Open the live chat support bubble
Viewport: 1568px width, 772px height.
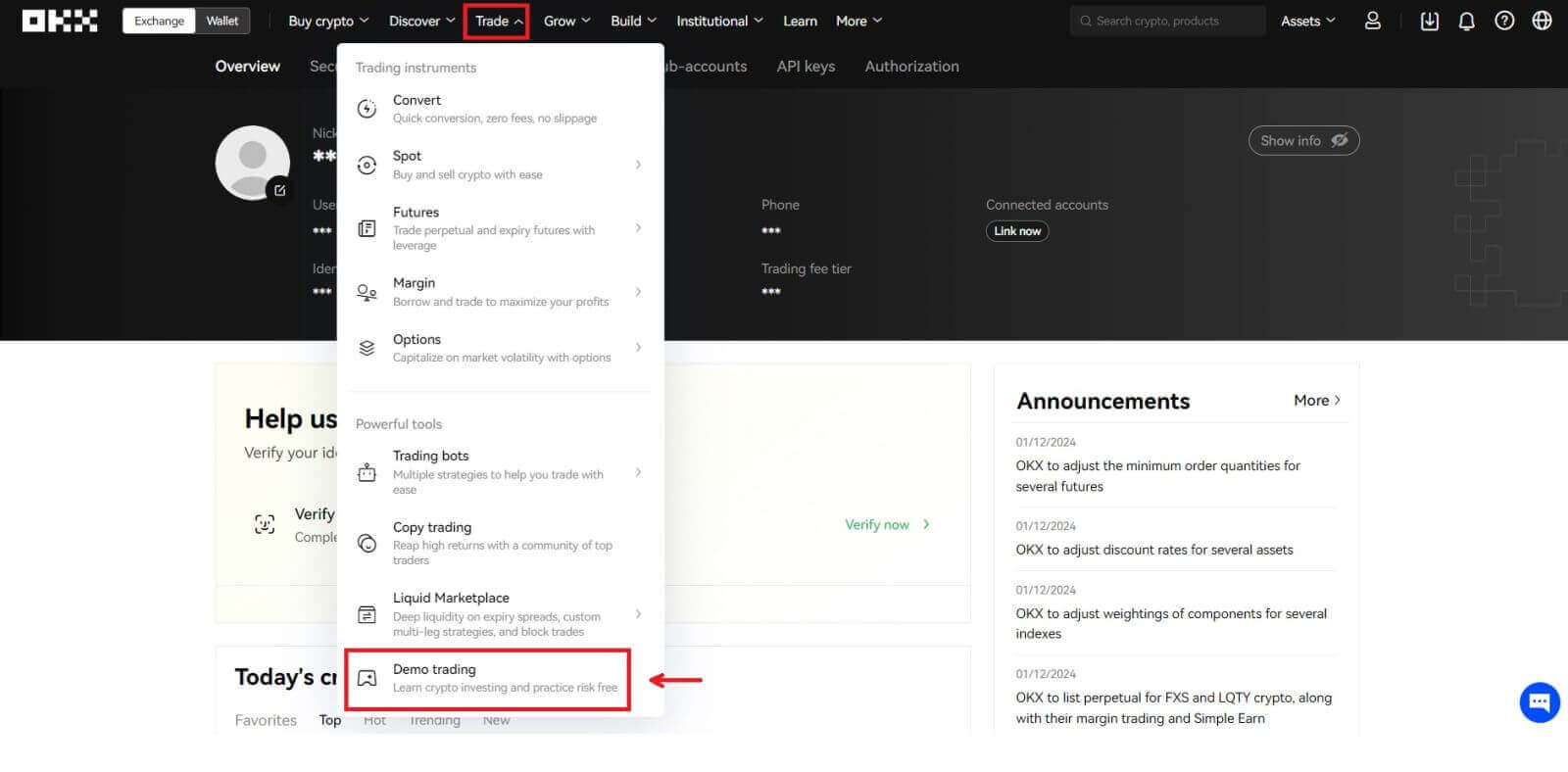point(1539,701)
